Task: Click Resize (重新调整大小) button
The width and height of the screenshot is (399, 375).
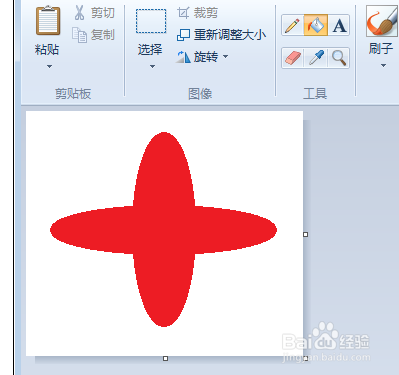Action: 221,35
